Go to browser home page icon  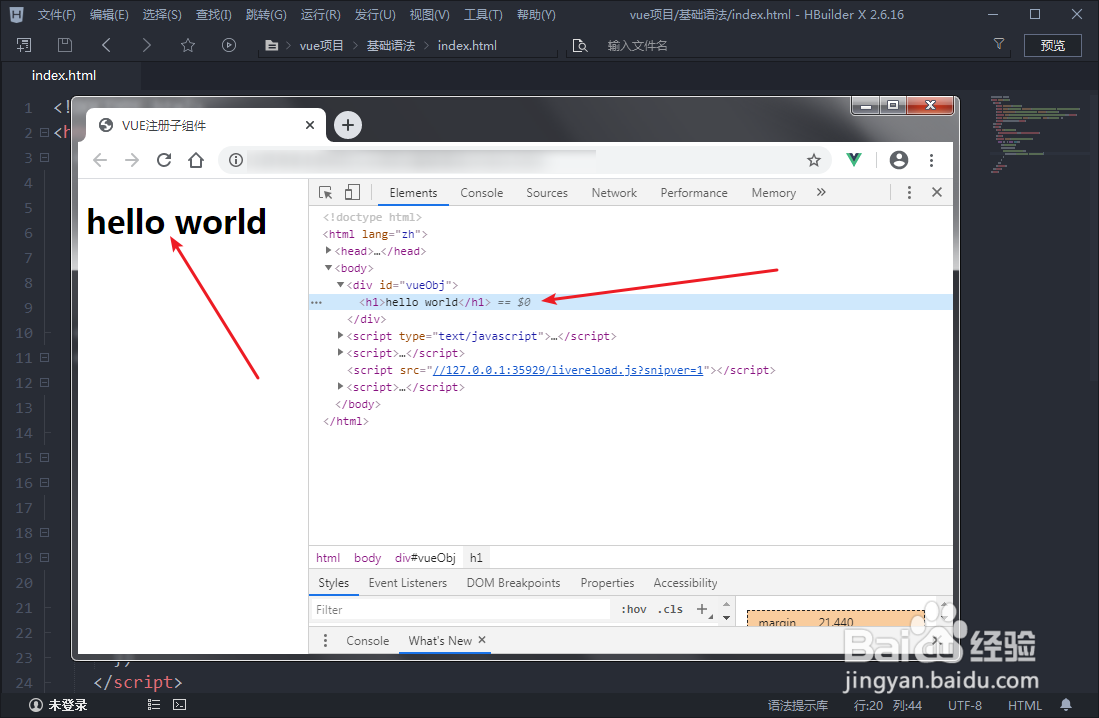click(196, 160)
